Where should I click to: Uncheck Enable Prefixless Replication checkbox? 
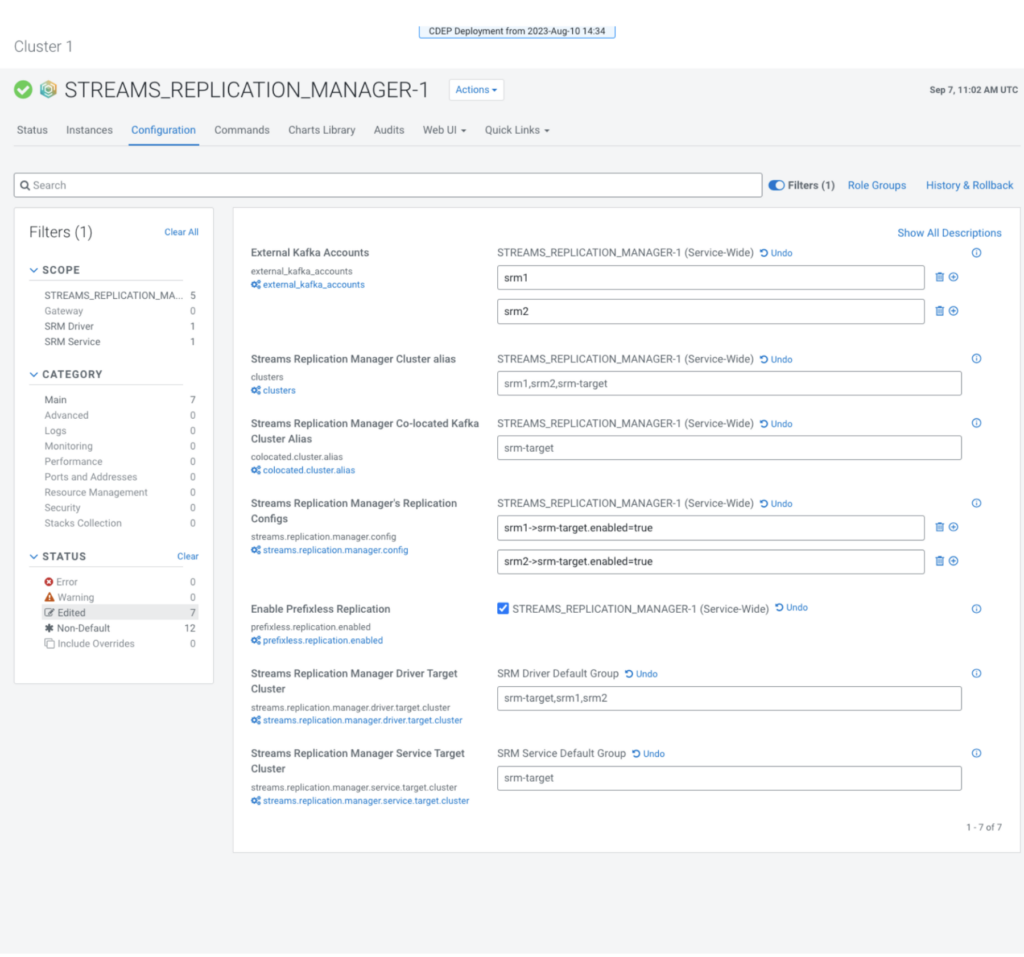tap(501, 607)
